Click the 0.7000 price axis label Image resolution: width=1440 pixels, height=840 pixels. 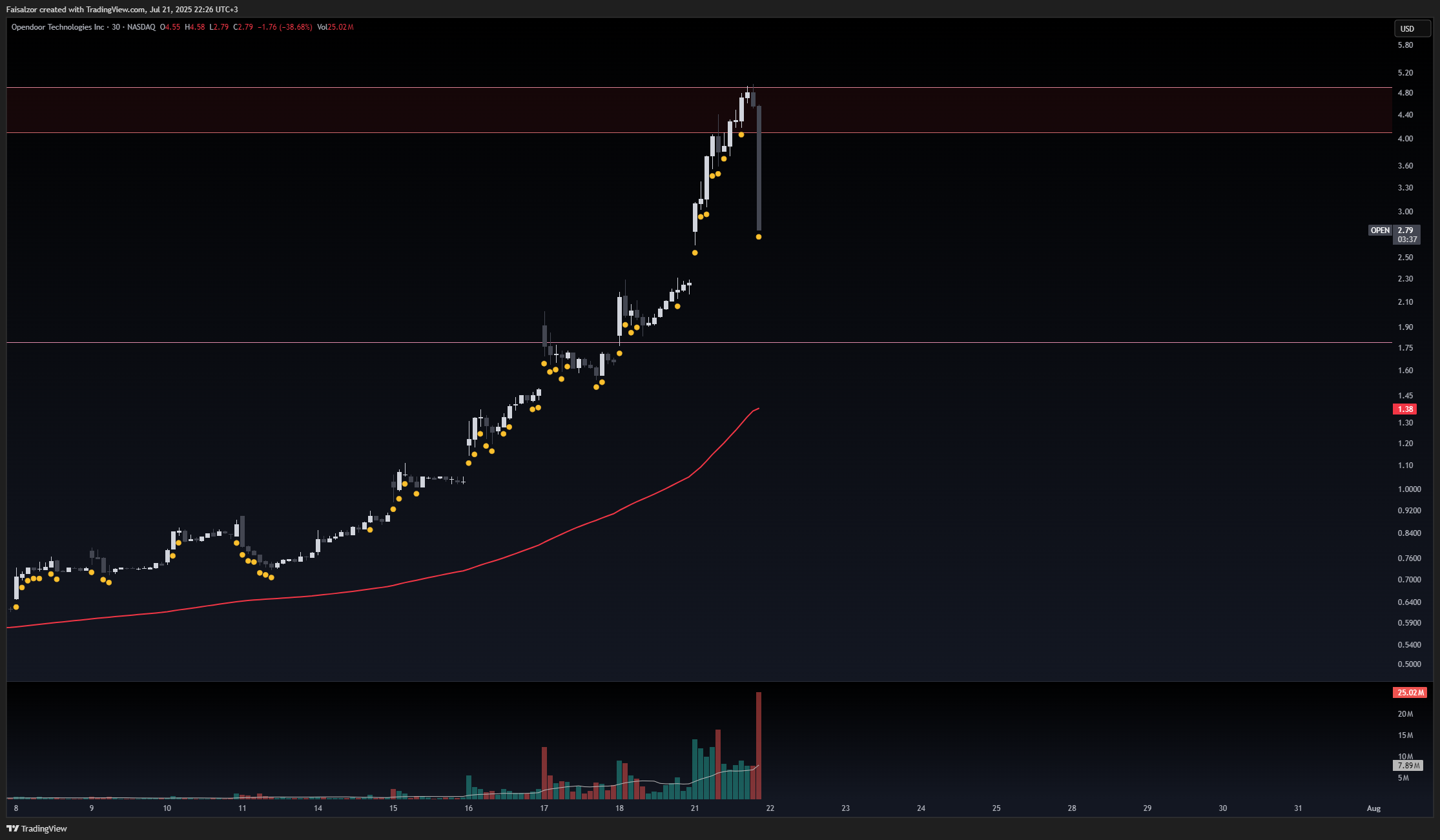click(1409, 580)
